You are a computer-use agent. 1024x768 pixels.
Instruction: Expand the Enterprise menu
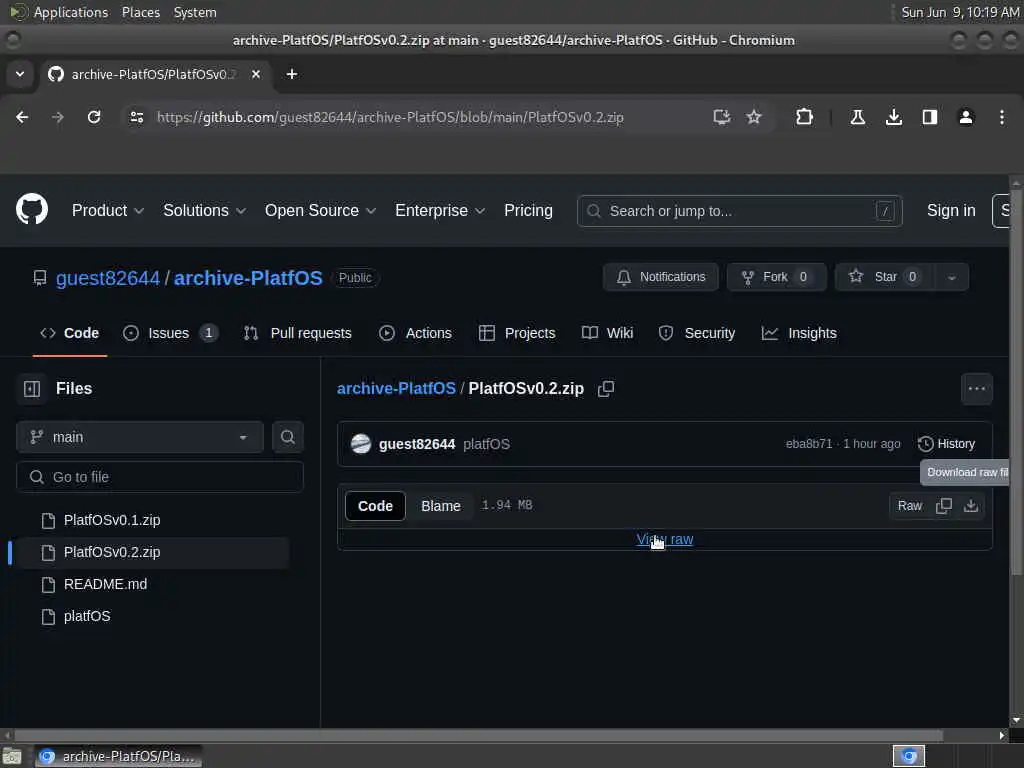point(440,210)
